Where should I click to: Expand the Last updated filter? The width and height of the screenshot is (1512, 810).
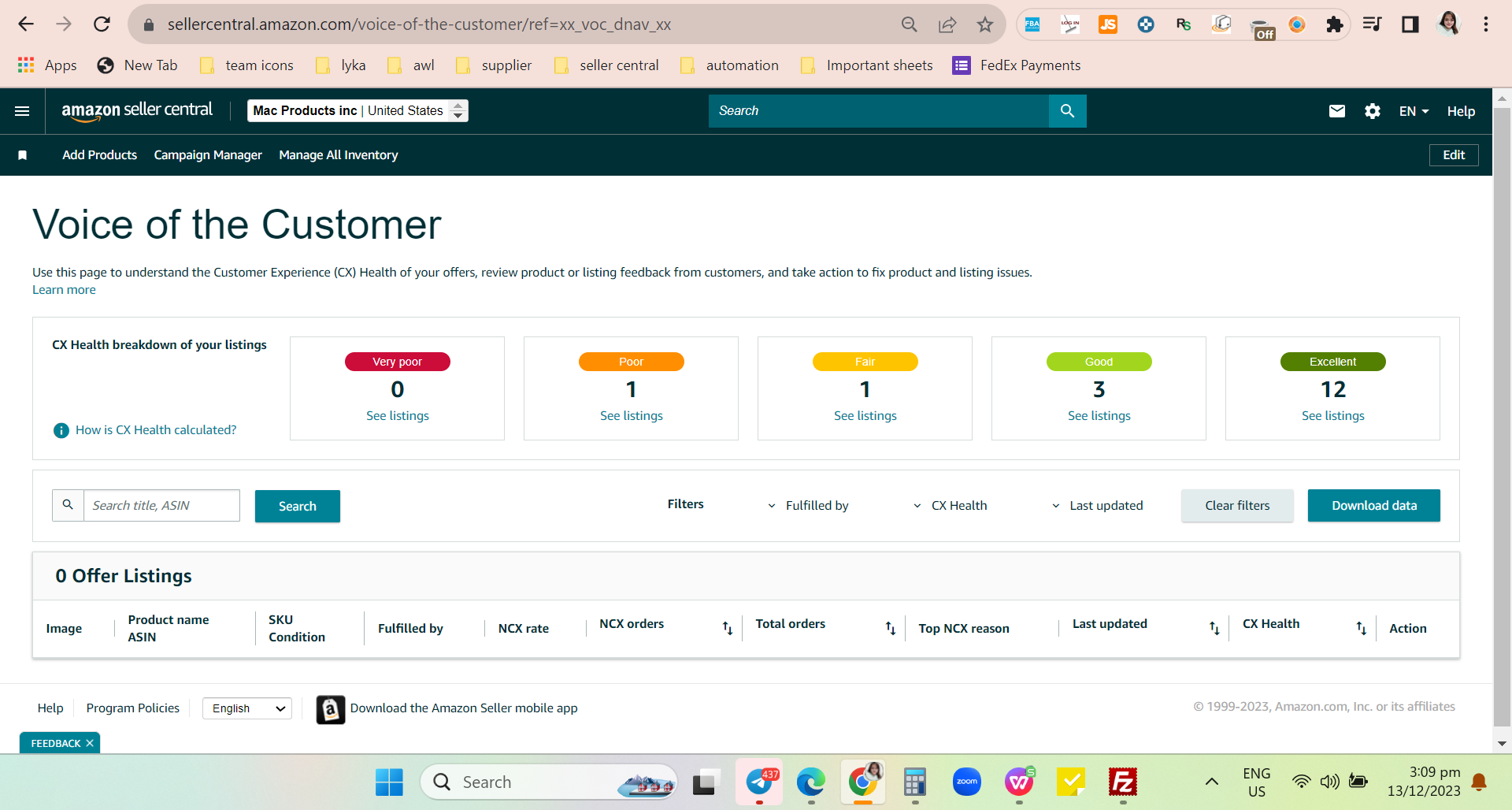(x=1097, y=506)
